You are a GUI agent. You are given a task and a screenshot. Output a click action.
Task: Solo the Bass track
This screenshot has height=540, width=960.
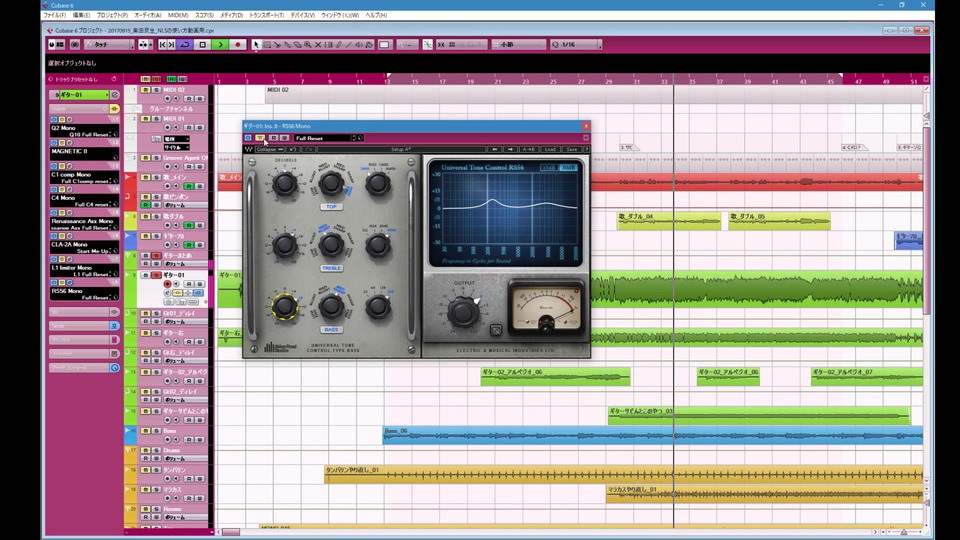coord(156,430)
